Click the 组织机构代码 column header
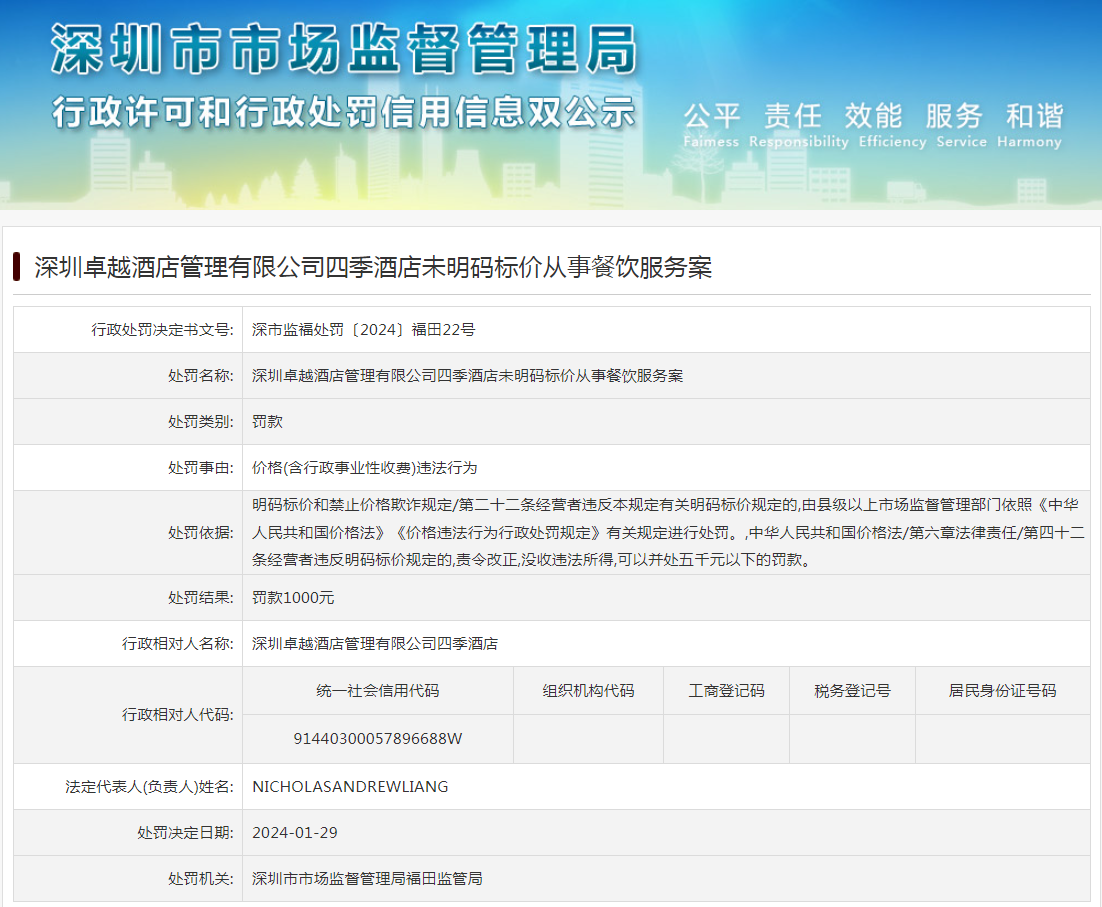The width and height of the screenshot is (1102, 907). (588, 690)
